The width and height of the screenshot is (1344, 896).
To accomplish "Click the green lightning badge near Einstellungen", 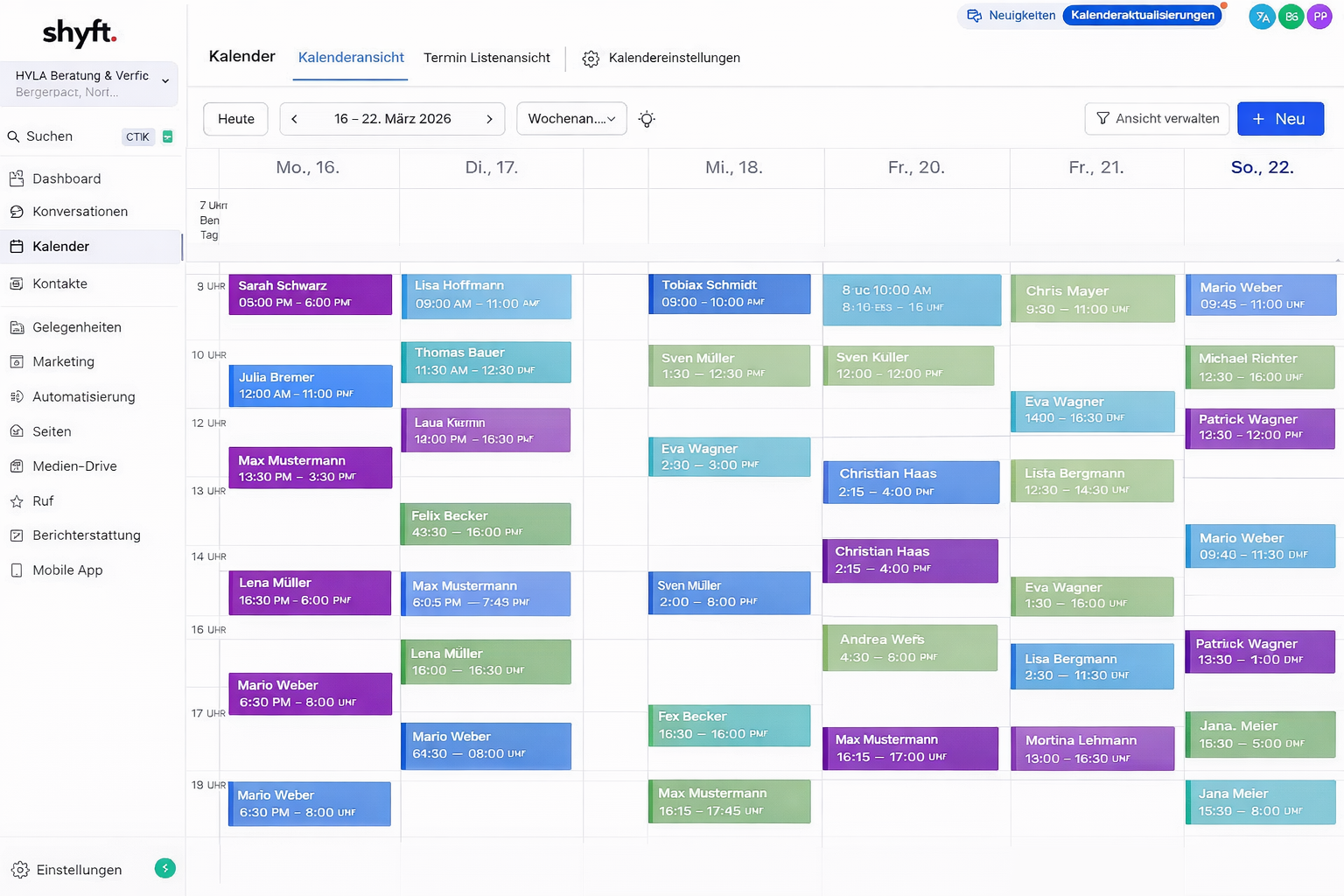I will point(164,868).
